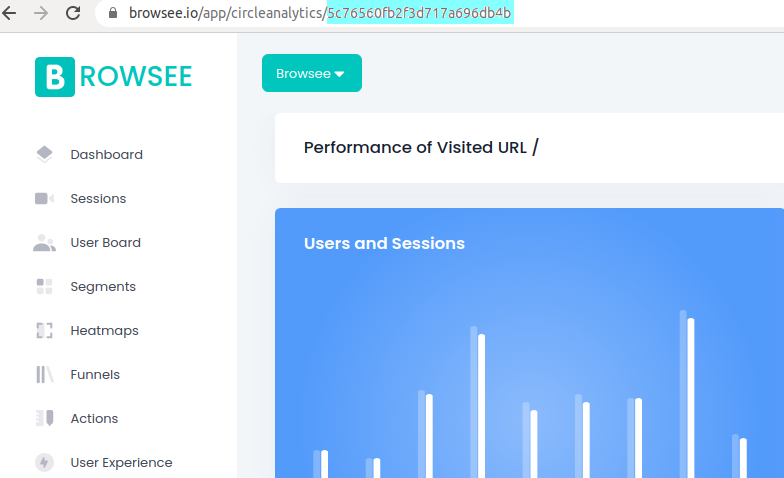784x478 pixels.
Task: Click the Funnels bars icon
Action: pos(44,374)
